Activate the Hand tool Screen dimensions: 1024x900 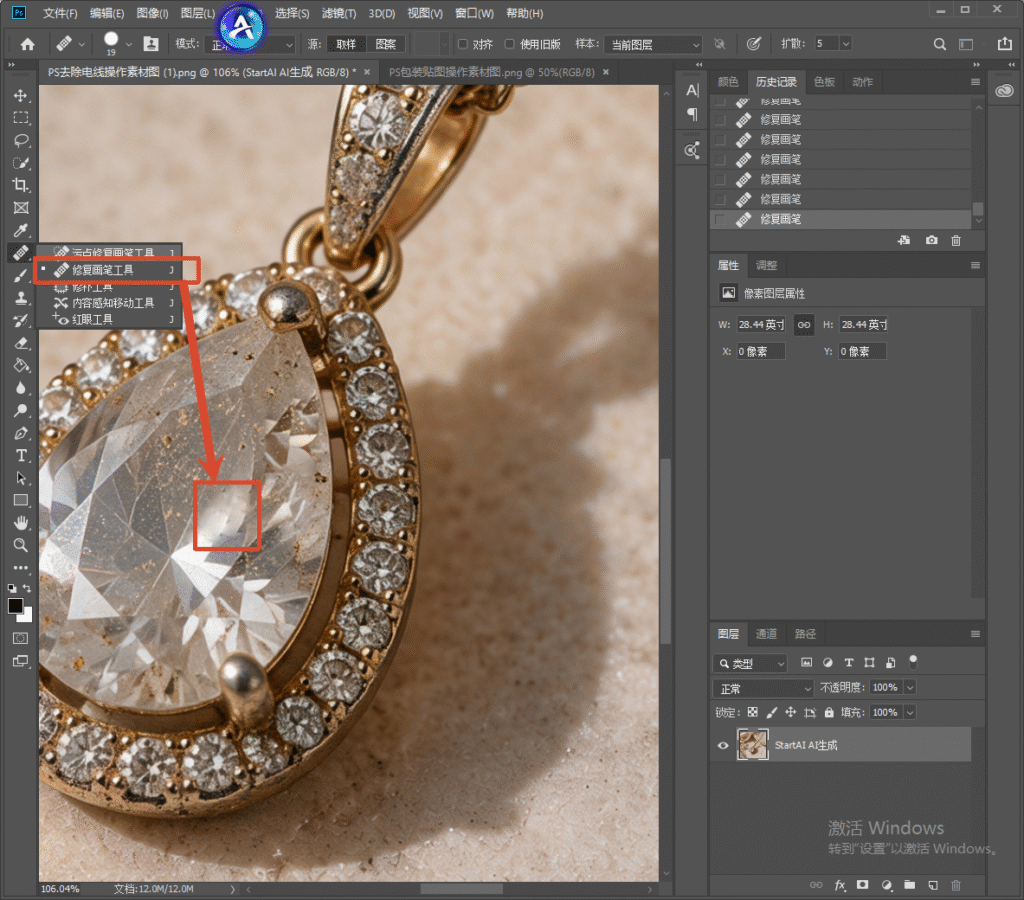tap(21, 522)
